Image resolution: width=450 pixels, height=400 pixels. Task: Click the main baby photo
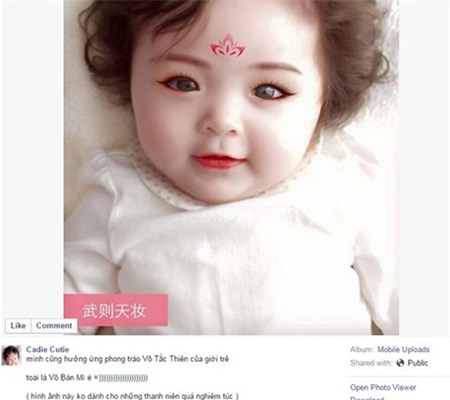231,167
